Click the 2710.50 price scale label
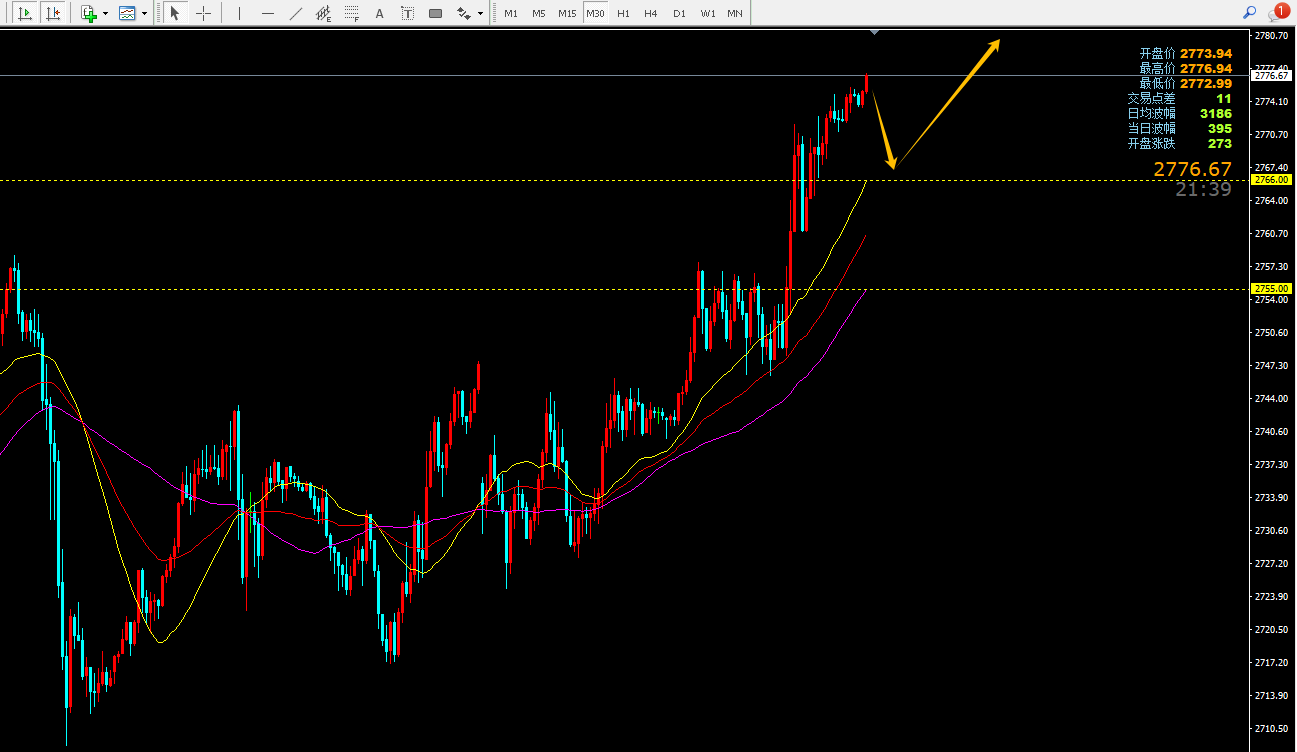The height and width of the screenshot is (752, 1297). click(1271, 728)
